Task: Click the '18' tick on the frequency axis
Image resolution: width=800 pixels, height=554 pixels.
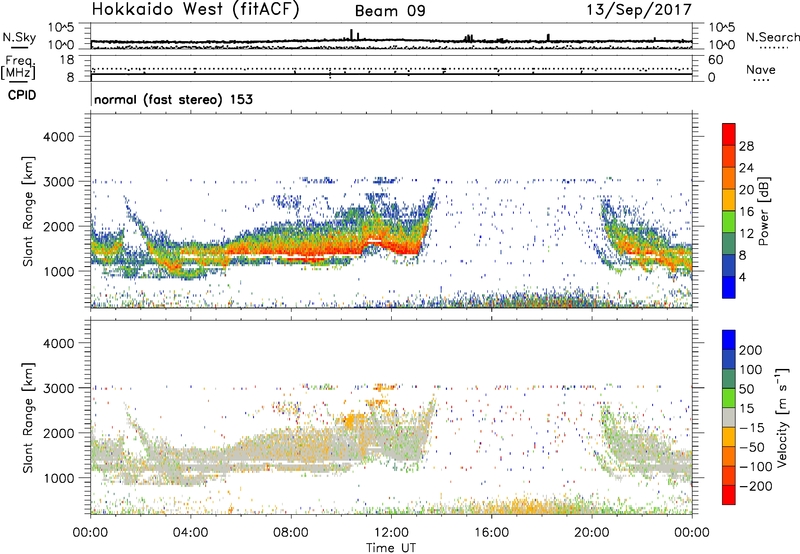Action: tap(67, 60)
